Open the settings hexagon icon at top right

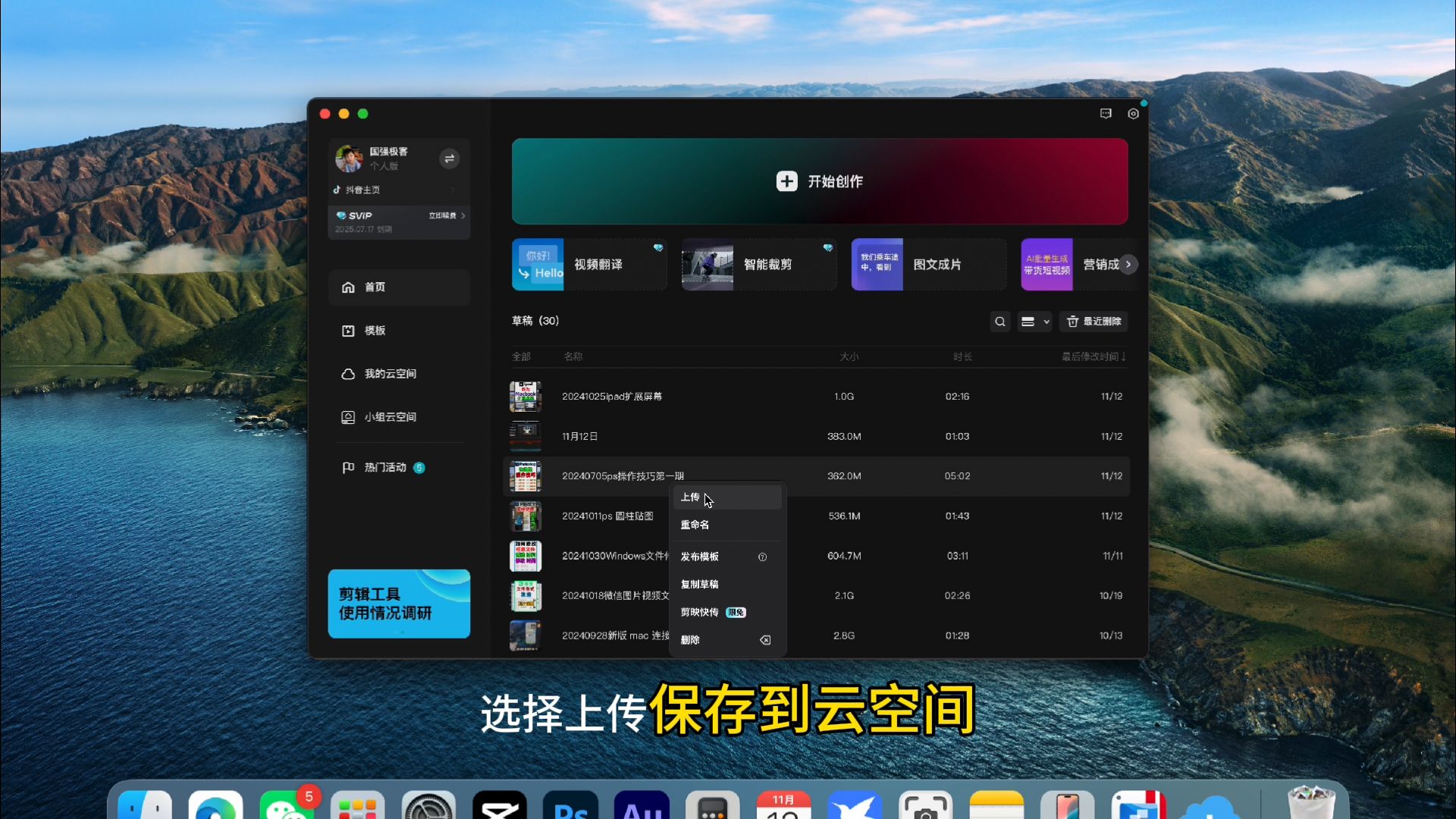1133,114
